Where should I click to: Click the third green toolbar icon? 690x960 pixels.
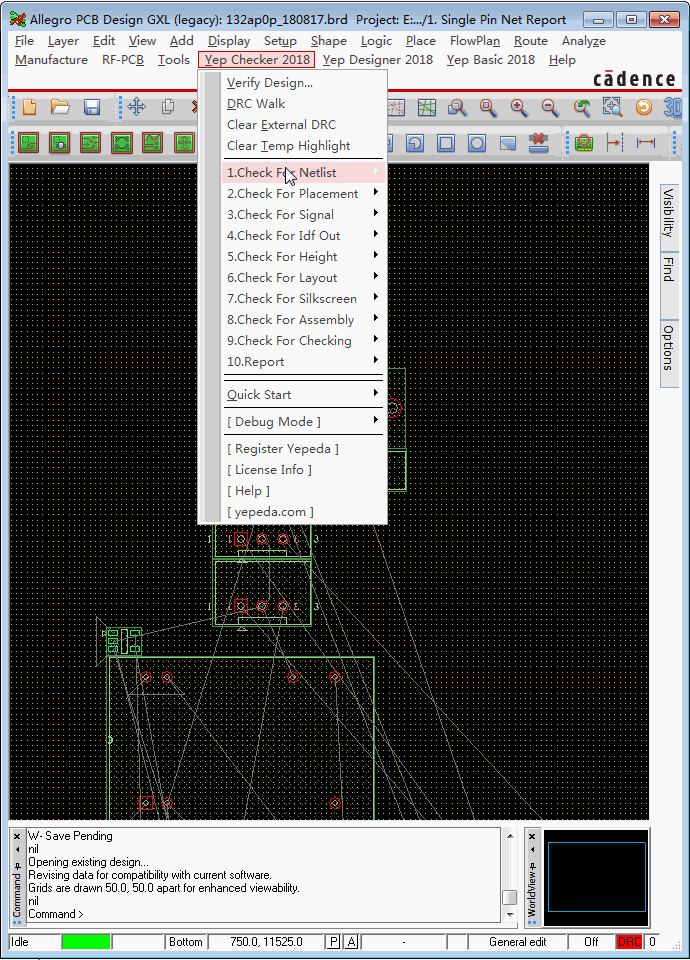91,143
